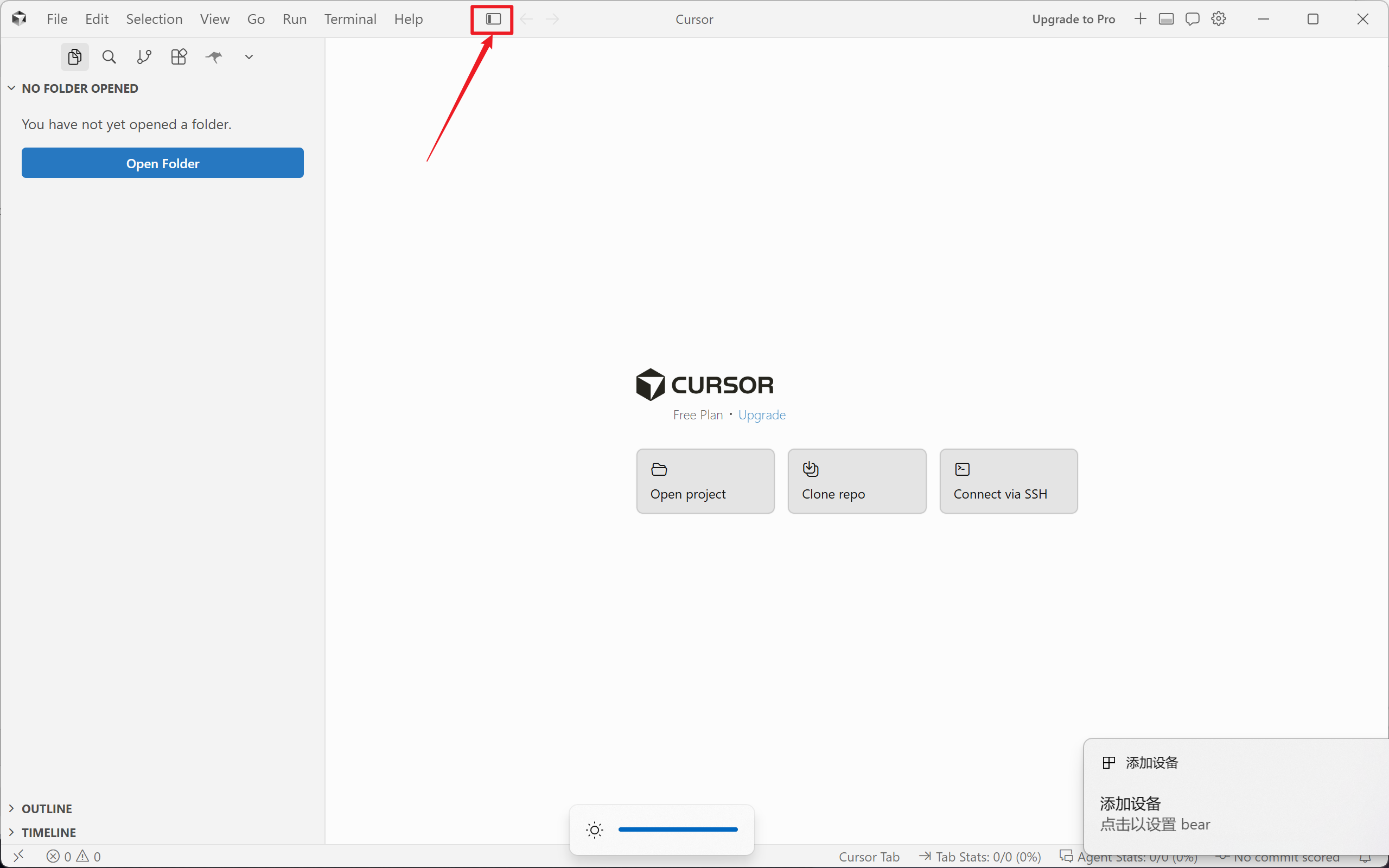1389x868 pixels.
Task: Click the settings gear icon in title bar
Action: [1219, 19]
